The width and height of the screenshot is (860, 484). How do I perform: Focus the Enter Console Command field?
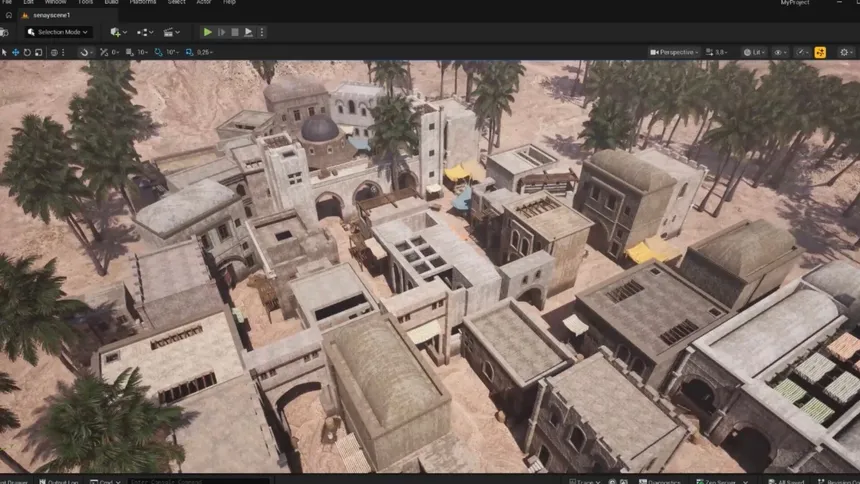[x=199, y=481]
